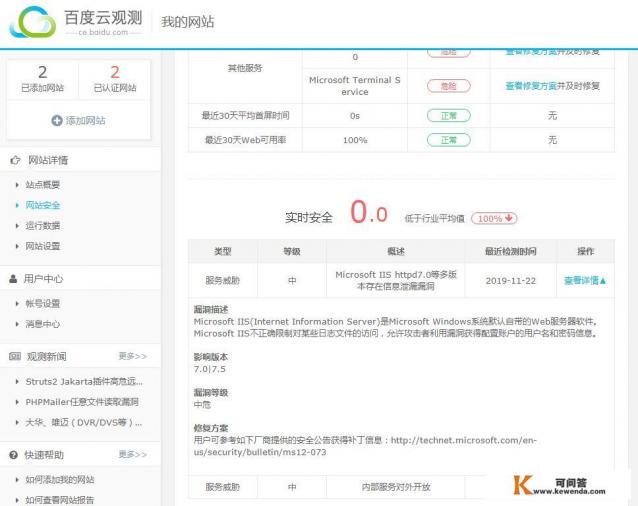The height and width of the screenshot is (506, 638).
Task: Click the 修复方案 heading
Action: coord(211,428)
